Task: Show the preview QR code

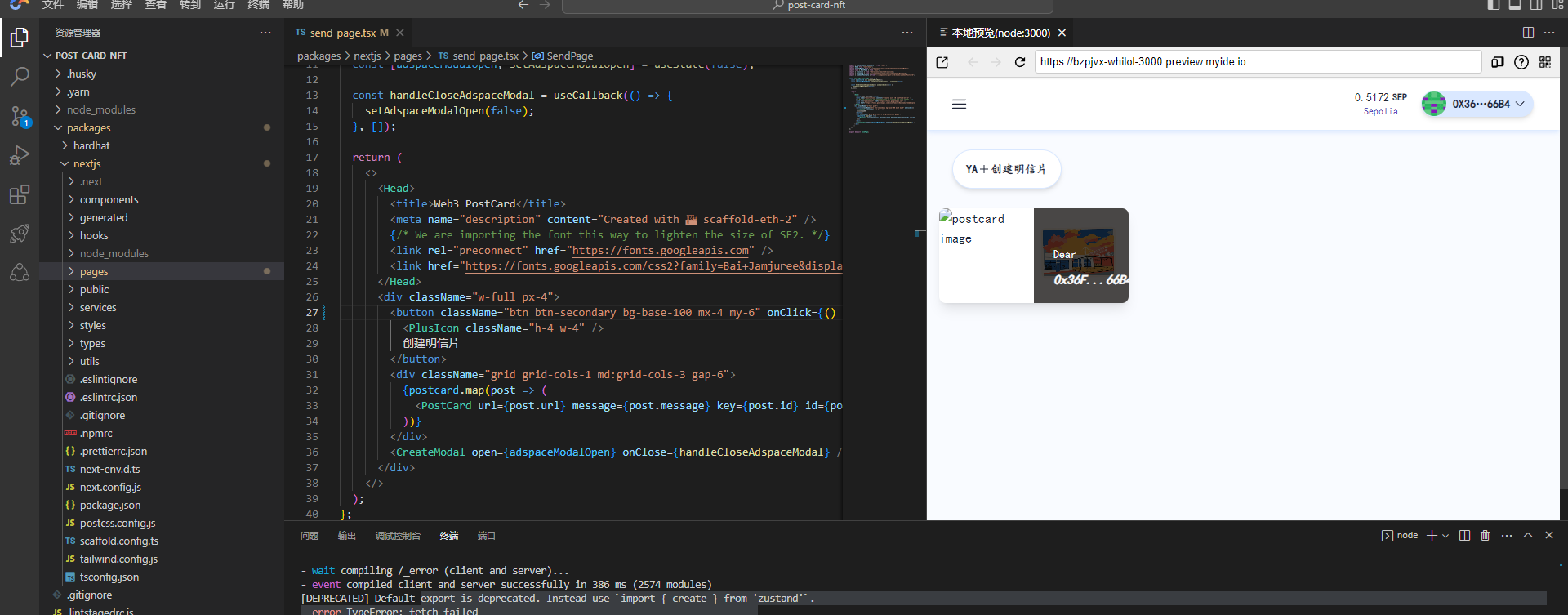Action: click(1545, 62)
